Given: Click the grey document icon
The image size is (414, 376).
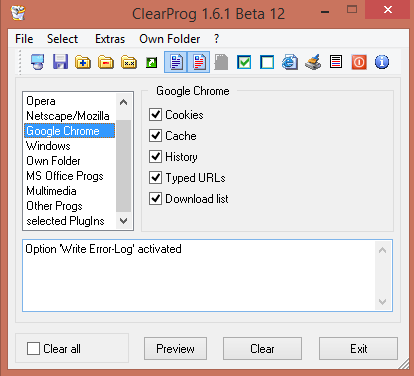Looking at the screenshot, I should [221, 62].
